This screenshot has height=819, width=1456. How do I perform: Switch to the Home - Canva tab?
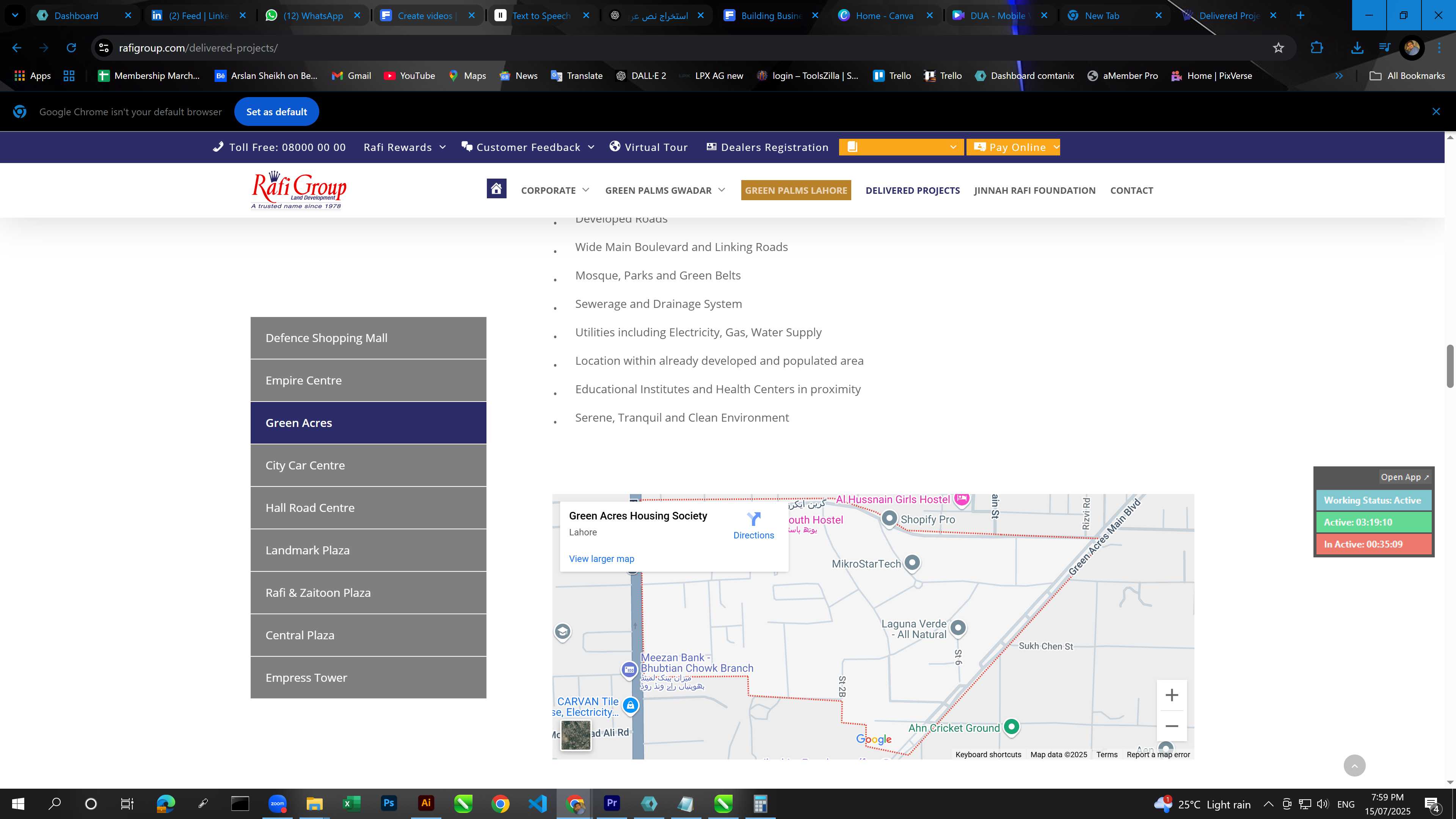885,15
